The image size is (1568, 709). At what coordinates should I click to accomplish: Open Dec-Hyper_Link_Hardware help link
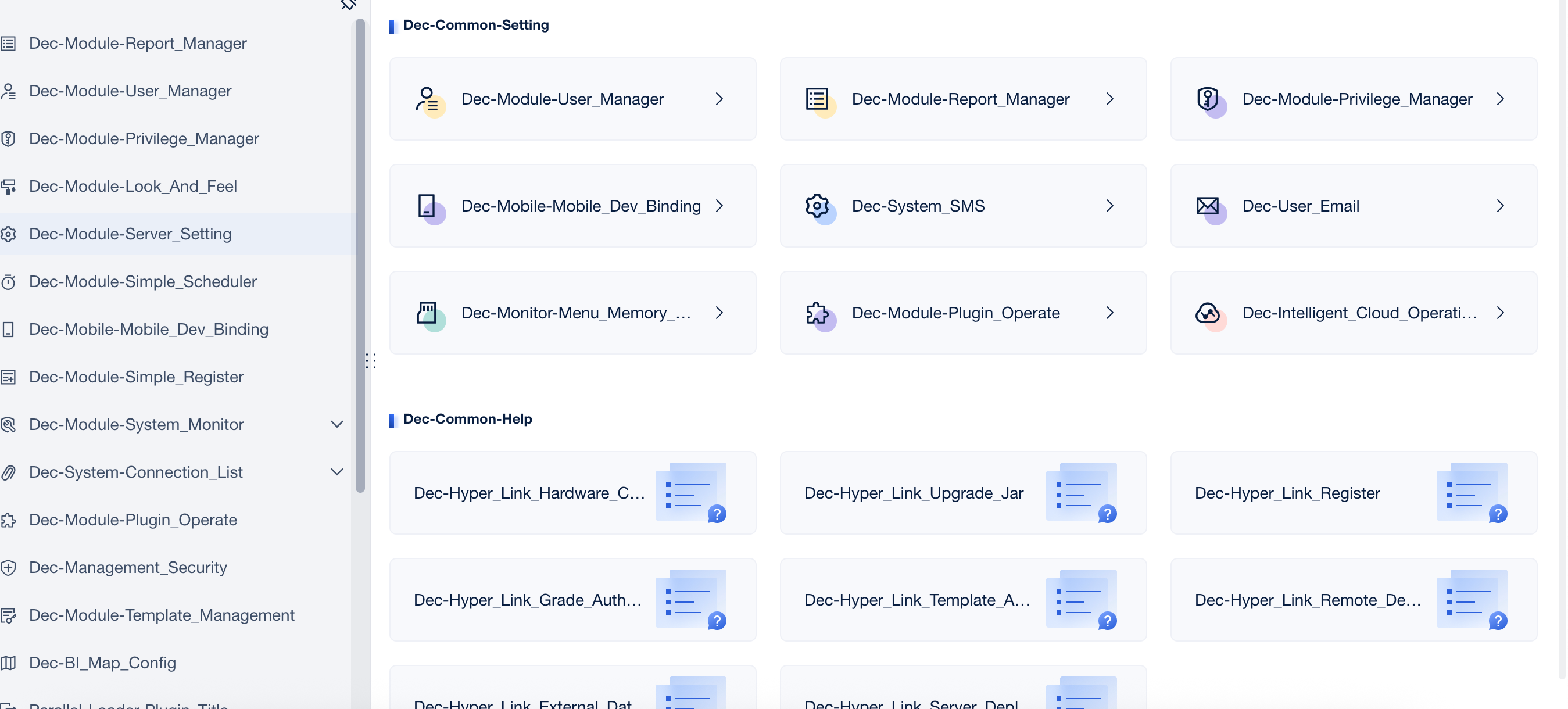tap(573, 493)
